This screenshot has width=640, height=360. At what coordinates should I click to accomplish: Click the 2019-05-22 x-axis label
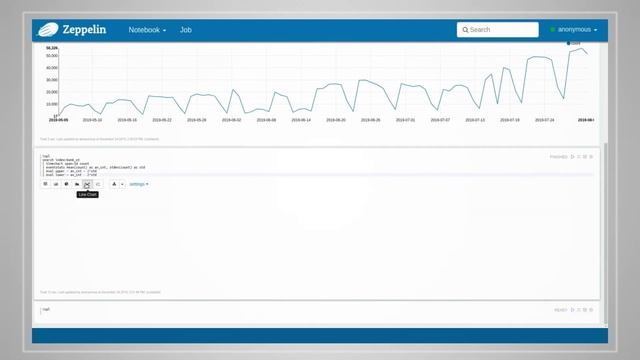(x=162, y=120)
